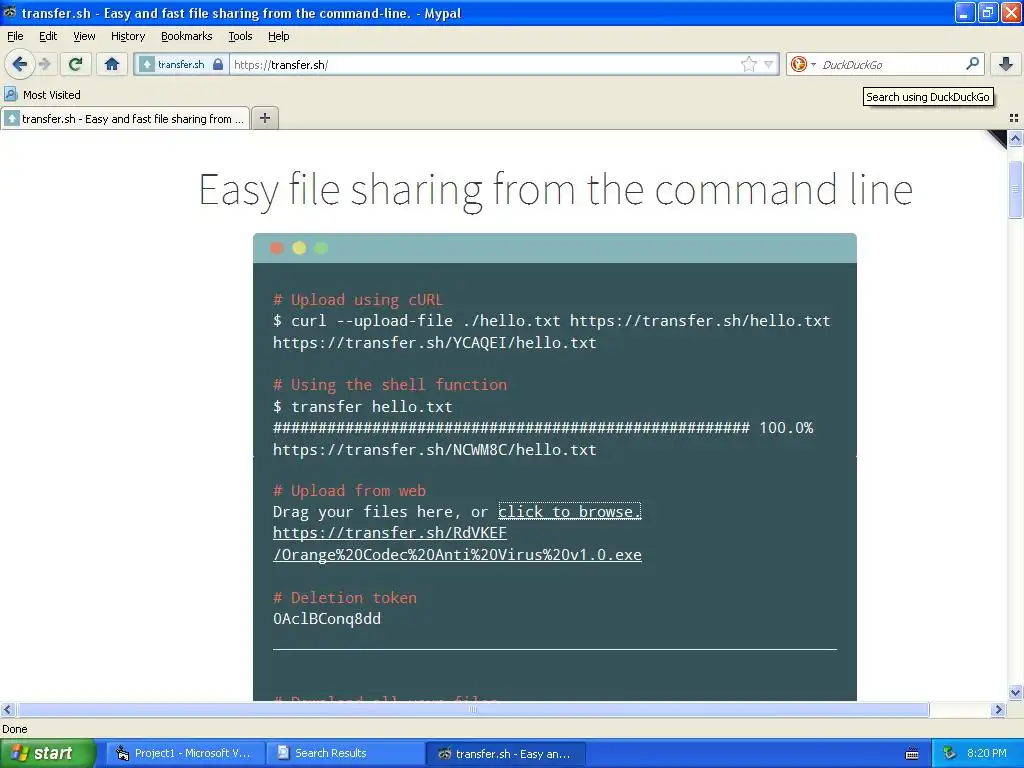
Task: Bookmark this page with the star icon
Action: [x=748, y=64]
